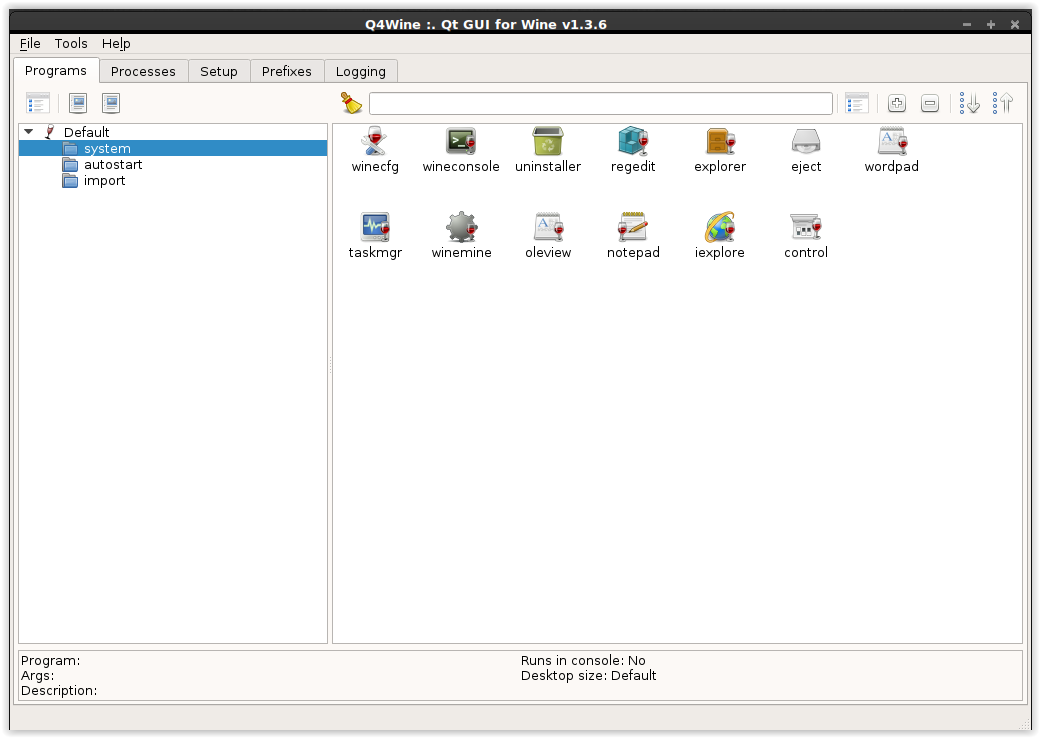The width and height of the screenshot is (1040, 738).
Task: Click the 'Desktop size: Default' text
Action: click(x=588, y=676)
